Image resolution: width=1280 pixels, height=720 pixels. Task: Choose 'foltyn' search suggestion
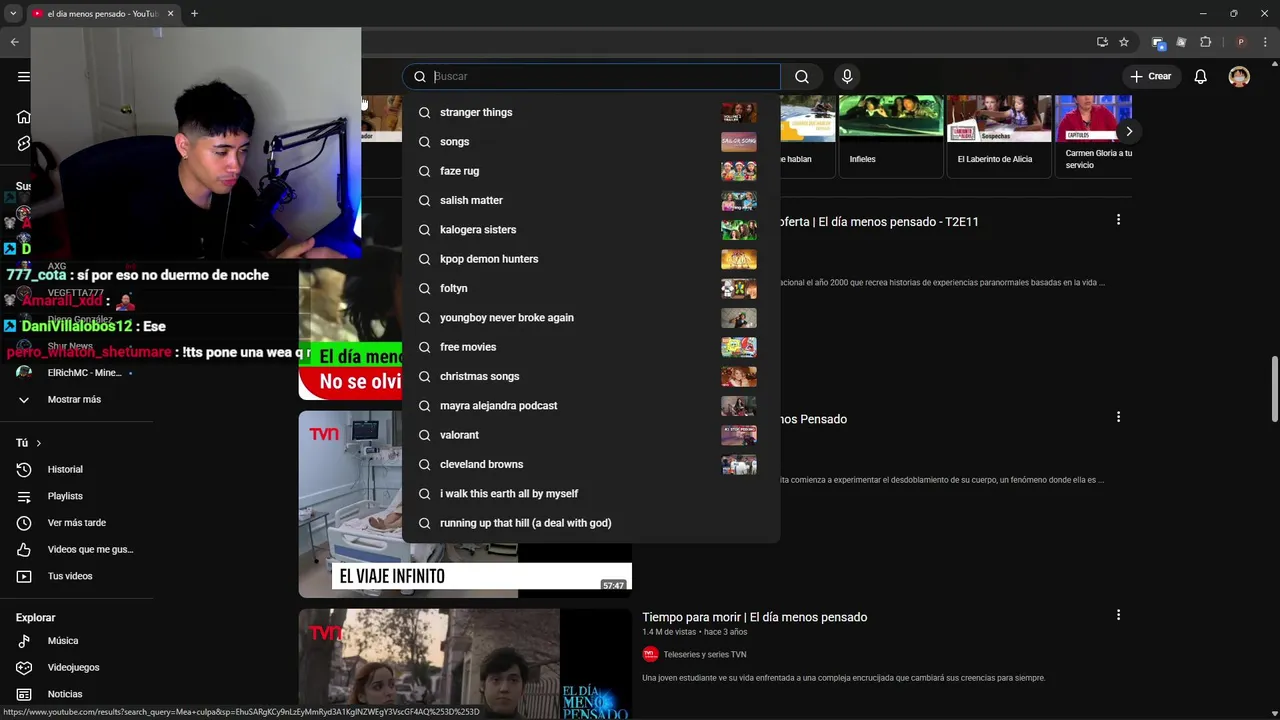[590, 289]
